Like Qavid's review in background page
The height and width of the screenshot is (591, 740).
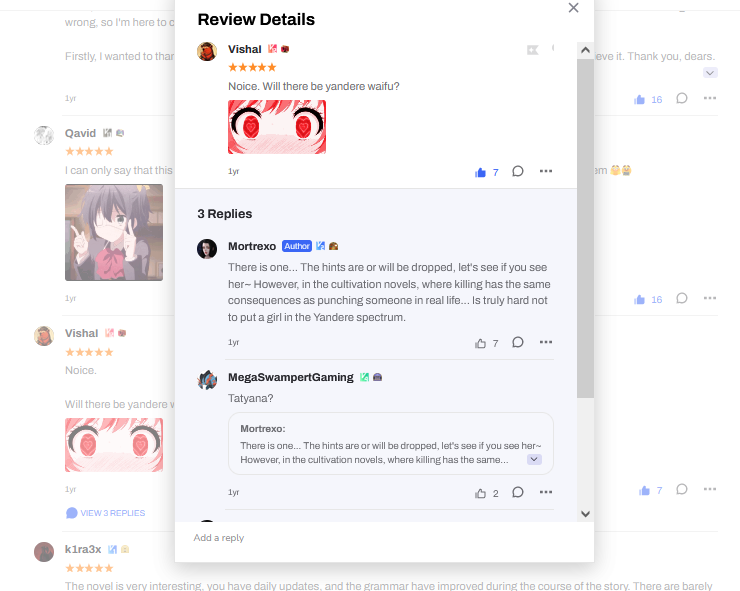[x=639, y=300]
